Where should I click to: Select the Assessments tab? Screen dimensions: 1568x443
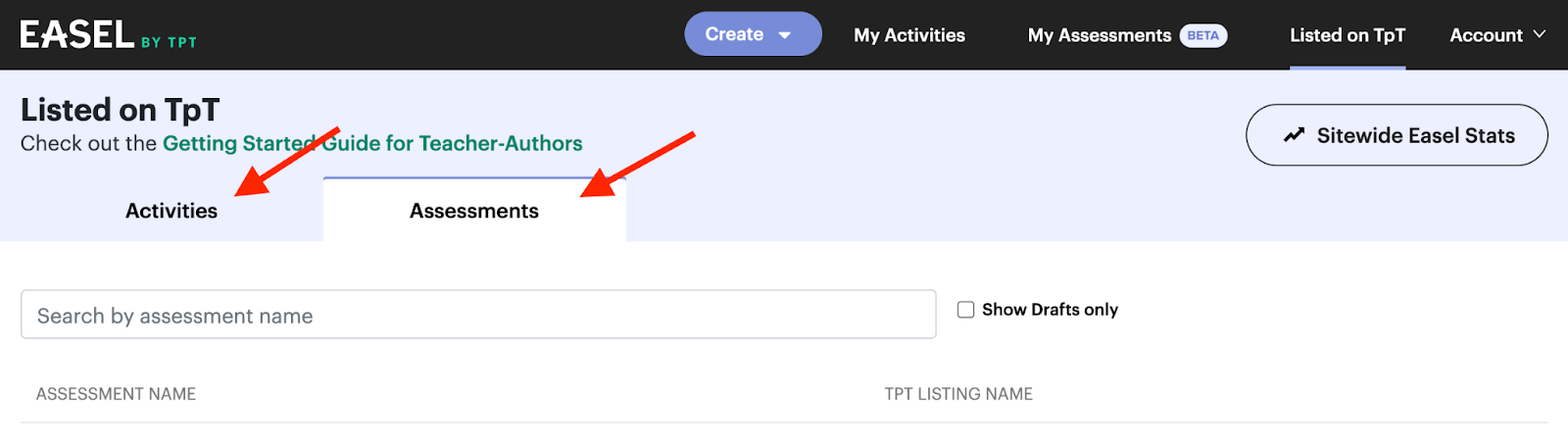[x=474, y=211]
